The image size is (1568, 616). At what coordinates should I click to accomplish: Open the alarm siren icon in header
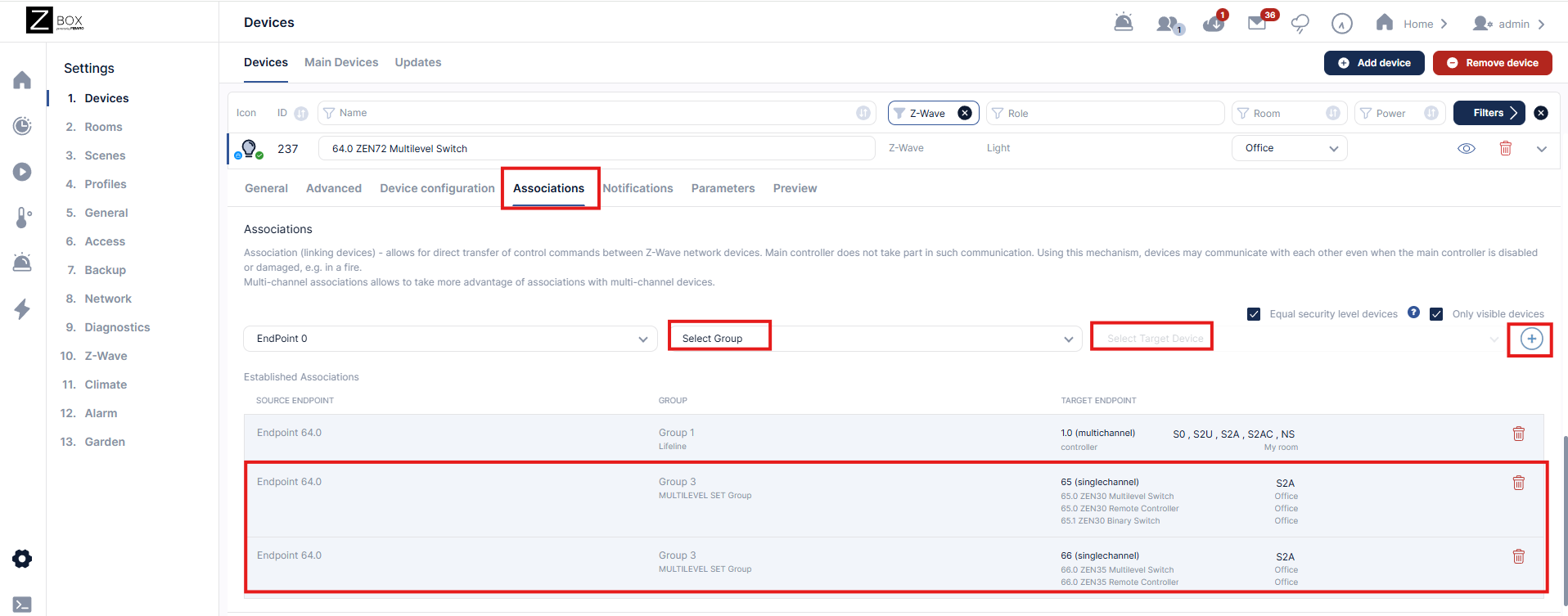click(x=1124, y=23)
